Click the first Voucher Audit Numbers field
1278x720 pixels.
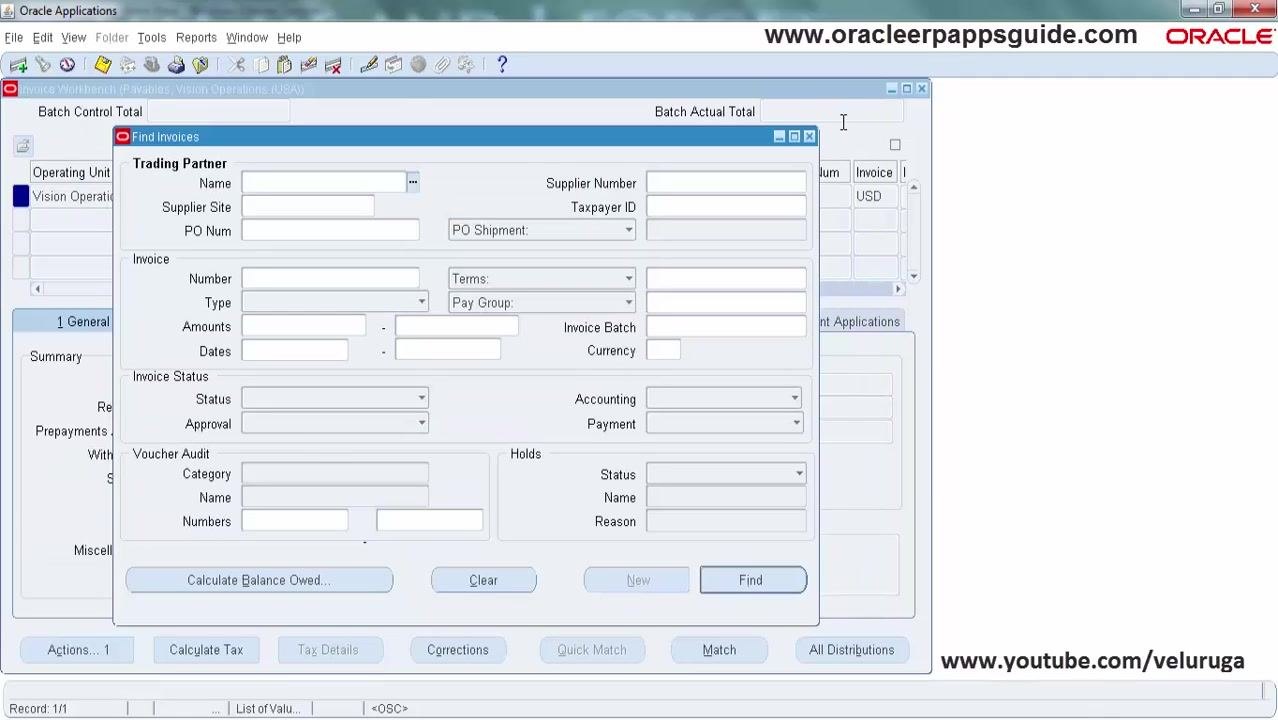click(x=295, y=521)
